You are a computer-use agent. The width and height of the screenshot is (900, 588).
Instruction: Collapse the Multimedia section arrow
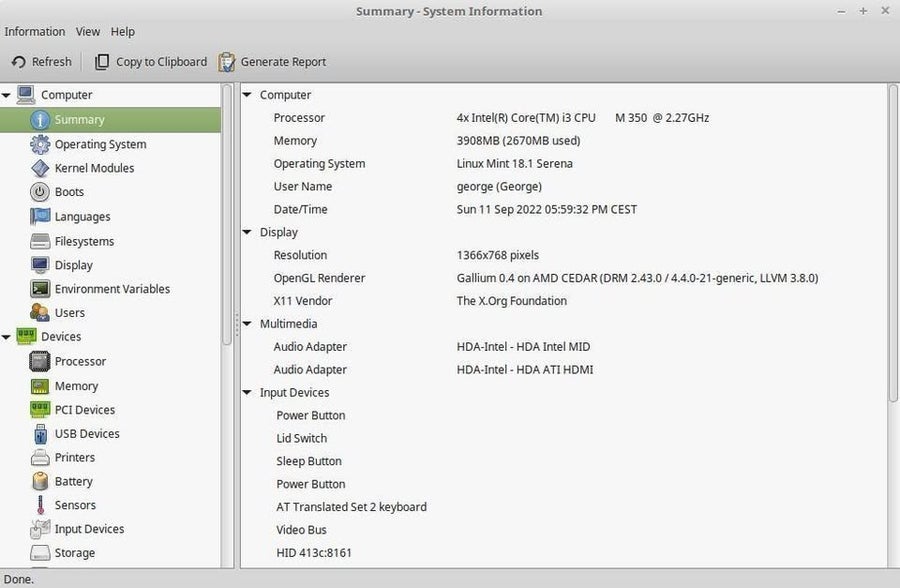[x=247, y=324]
